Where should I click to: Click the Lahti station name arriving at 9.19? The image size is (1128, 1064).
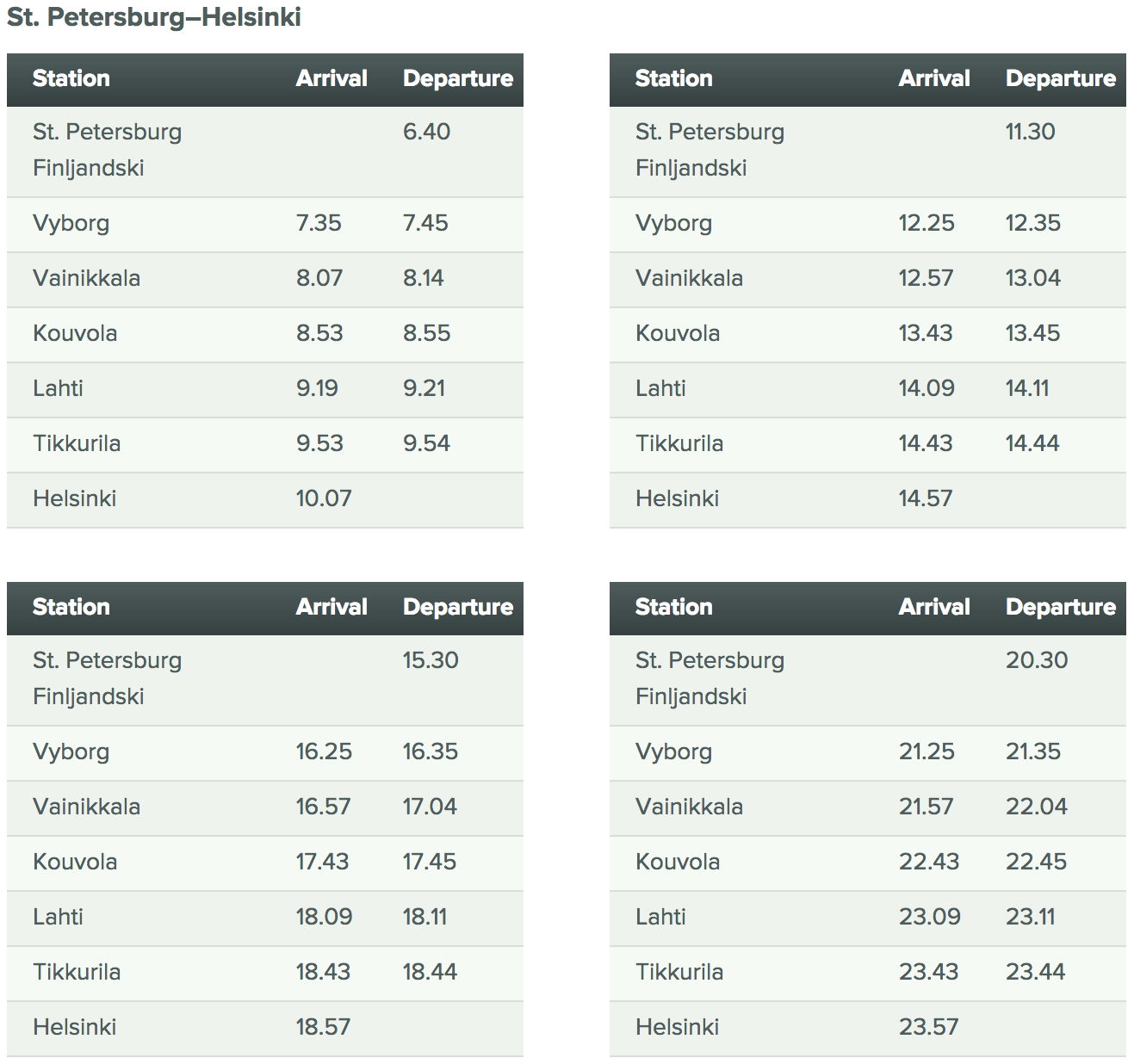point(58,388)
